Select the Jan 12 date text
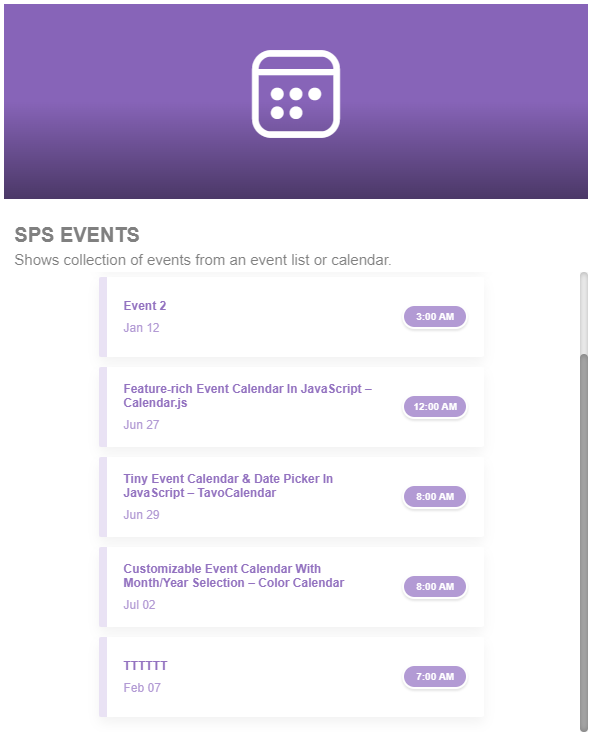This screenshot has height=740, width=595. tap(141, 328)
